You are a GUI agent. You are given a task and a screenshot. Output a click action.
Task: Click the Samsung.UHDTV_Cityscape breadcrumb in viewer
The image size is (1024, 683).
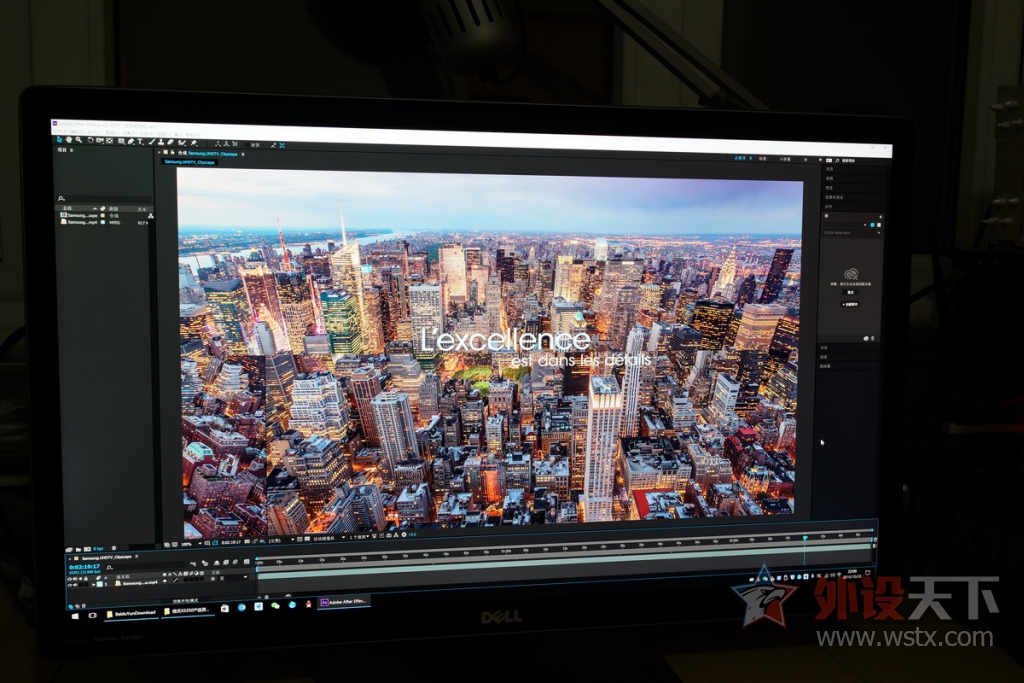click(189, 162)
